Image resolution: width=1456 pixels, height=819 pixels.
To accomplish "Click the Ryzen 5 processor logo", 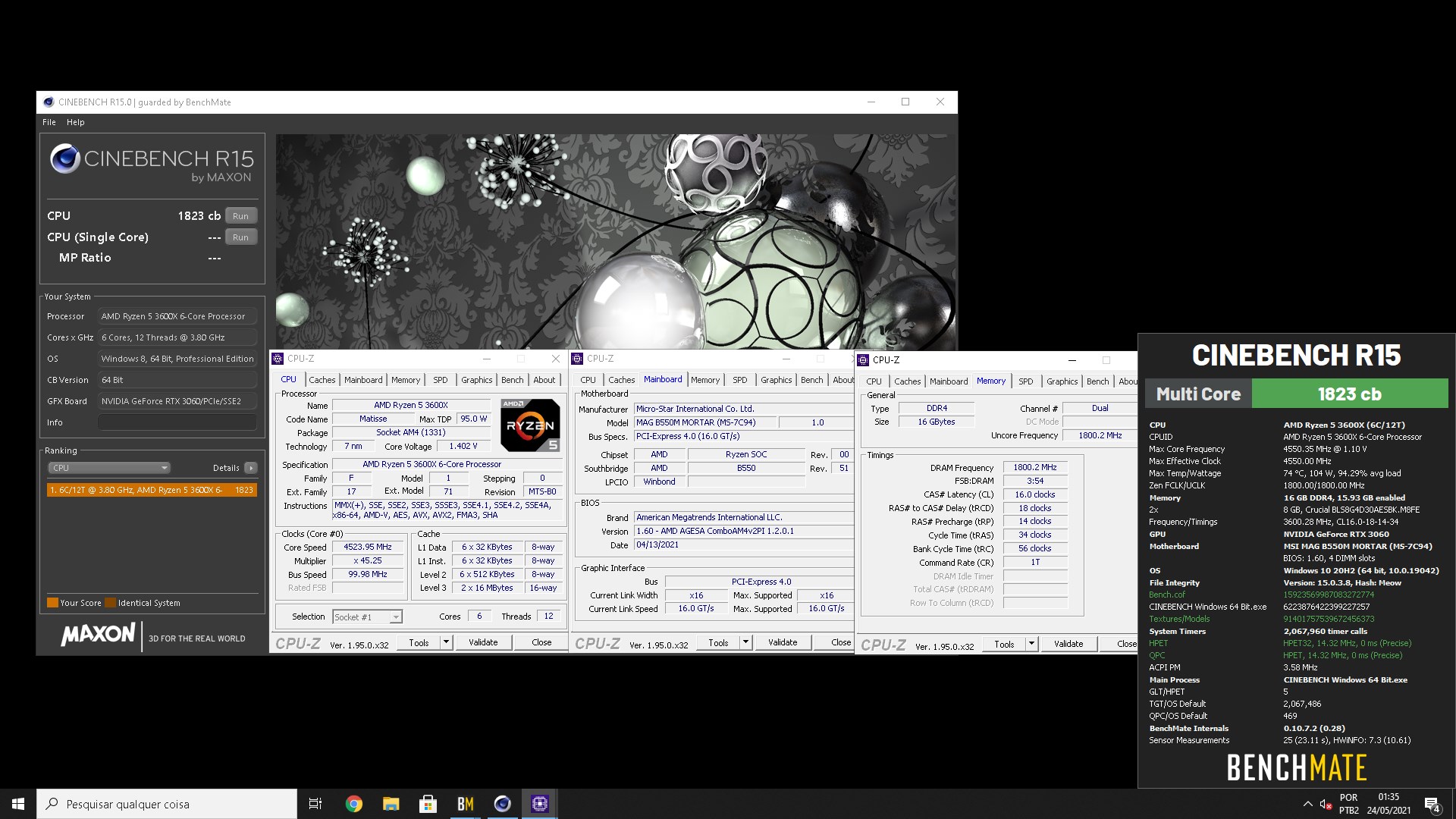I will (530, 425).
